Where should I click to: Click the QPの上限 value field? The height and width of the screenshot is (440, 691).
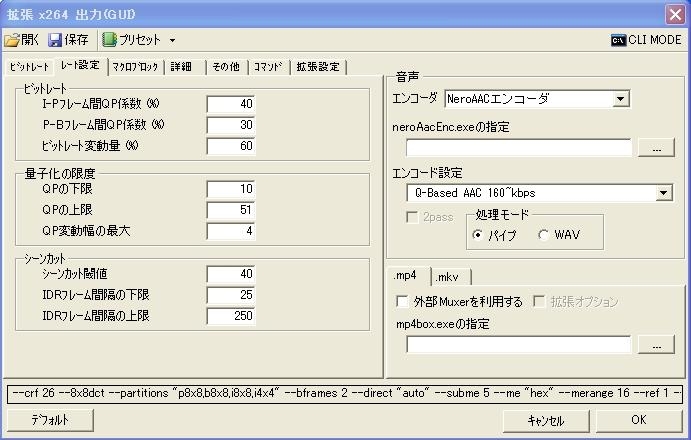[x=231, y=210]
